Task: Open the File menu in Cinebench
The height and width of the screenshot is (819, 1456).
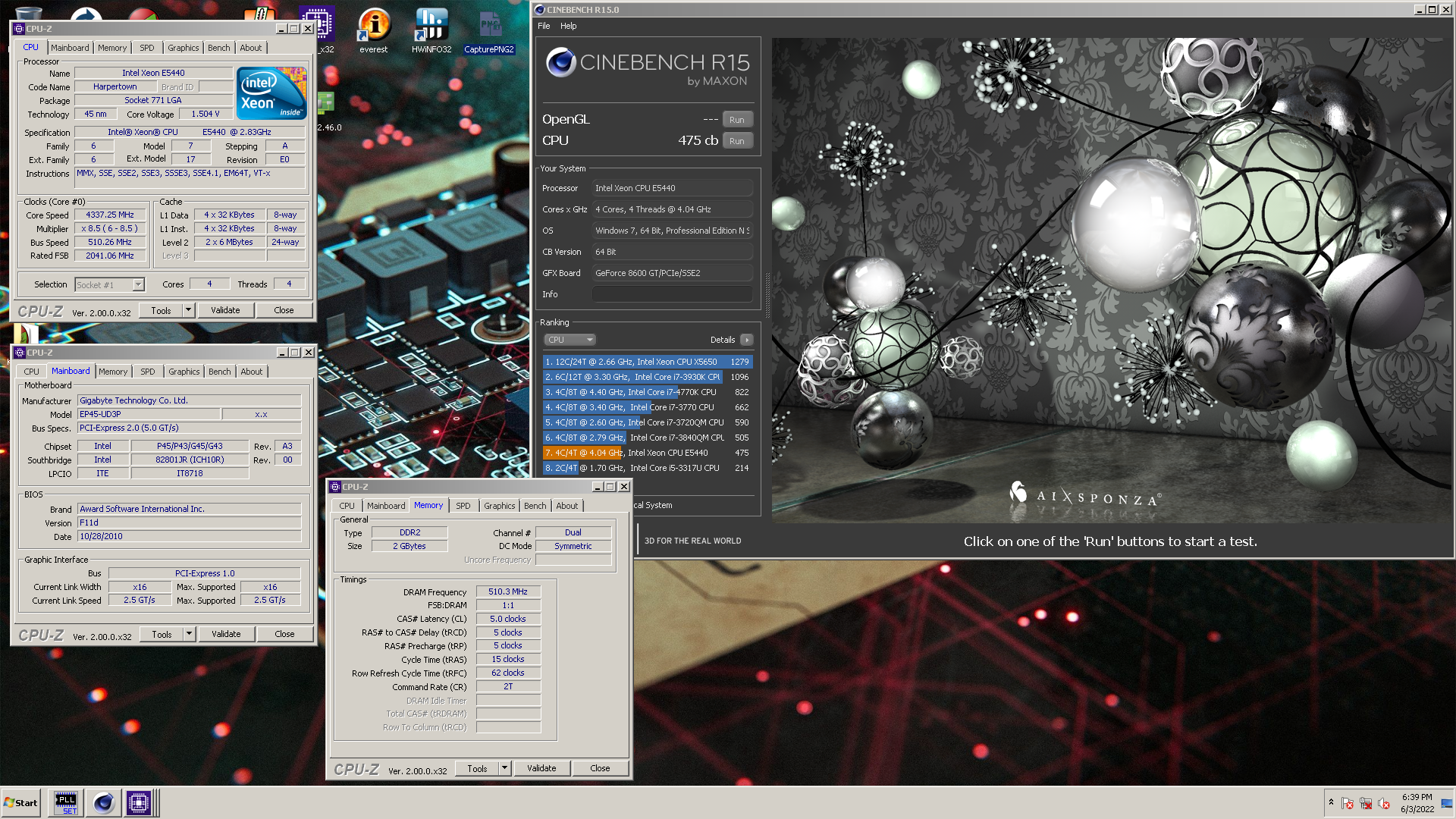Action: [x=544, y=26]
